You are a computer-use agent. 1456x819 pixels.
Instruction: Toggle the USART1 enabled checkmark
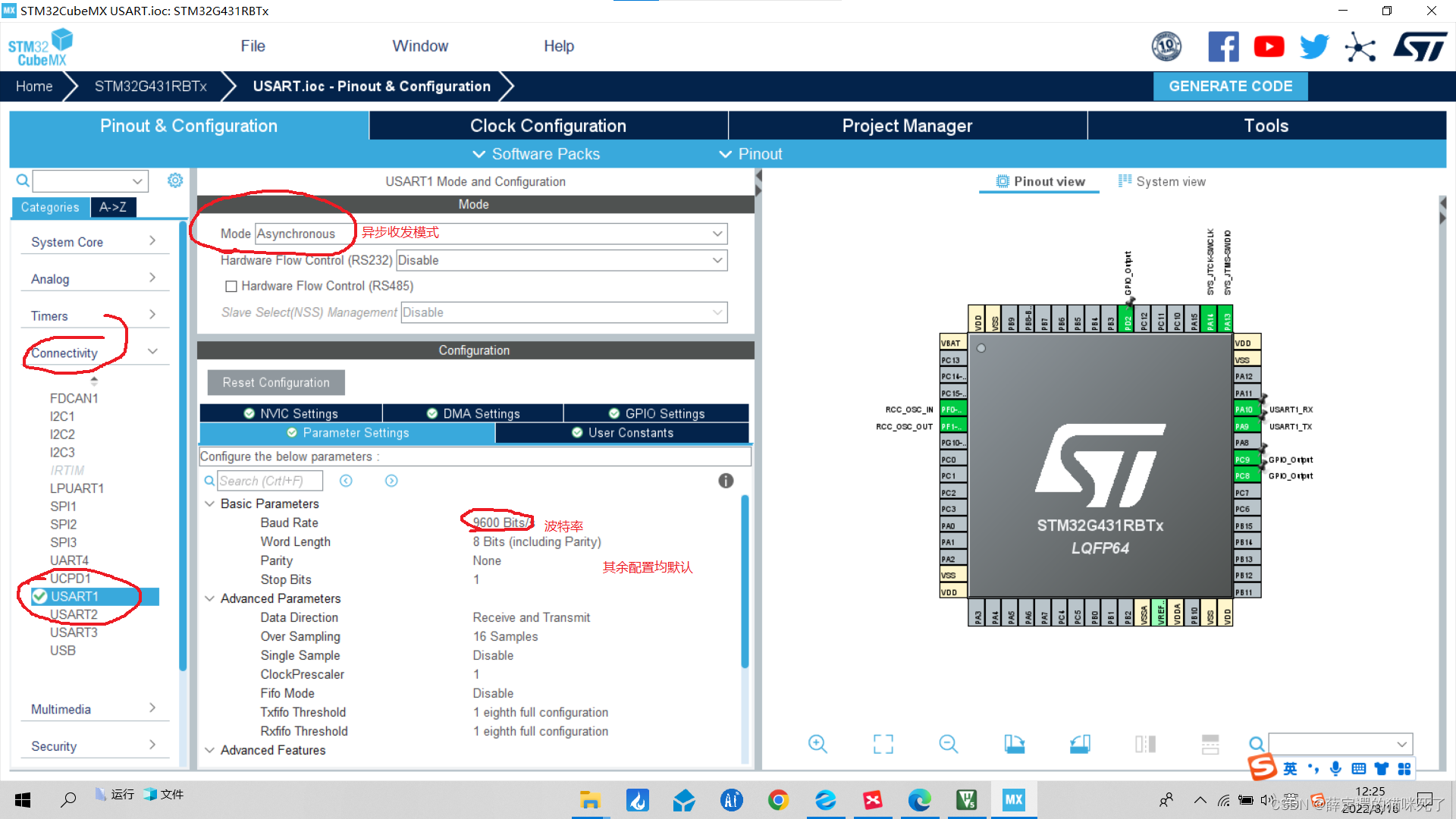[40, 596]
